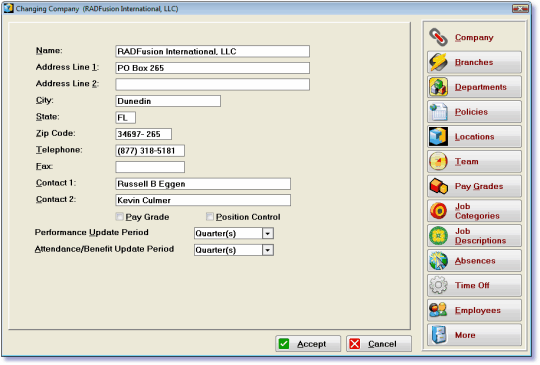Expand the Attendance/Benefit Update Period dropdown
Viewport: 540px width, 365px height.
click(268, 250)
